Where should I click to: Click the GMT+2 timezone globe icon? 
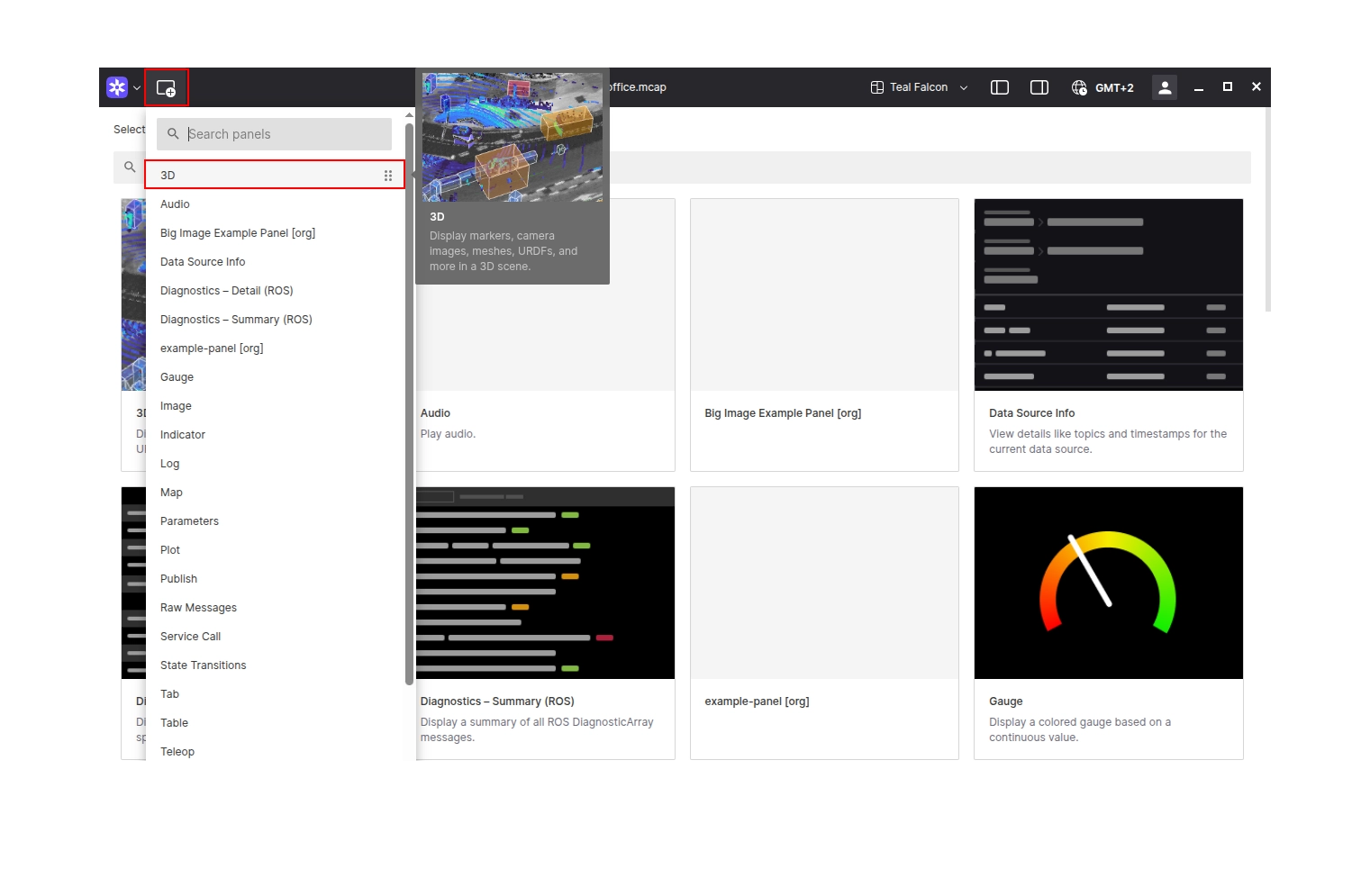click(x=1078, y=87)
